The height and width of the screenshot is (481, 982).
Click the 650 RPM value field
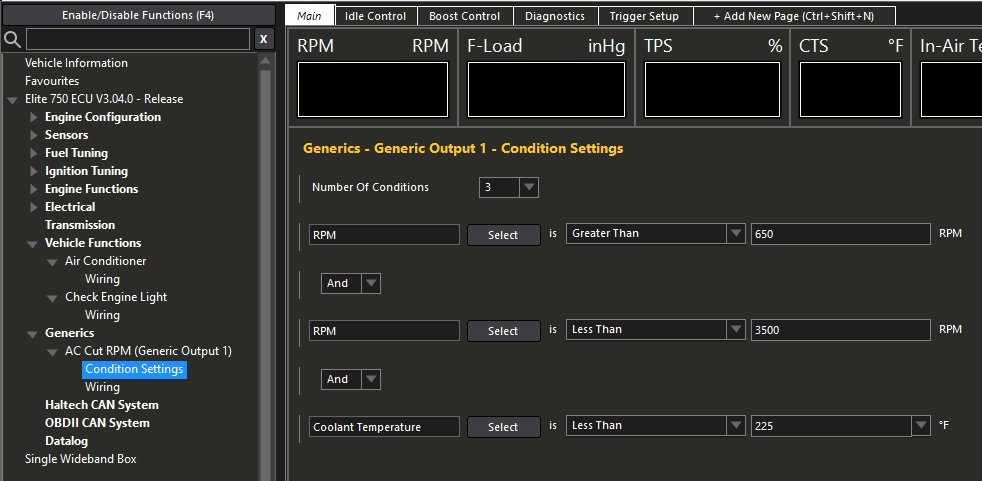840,234
